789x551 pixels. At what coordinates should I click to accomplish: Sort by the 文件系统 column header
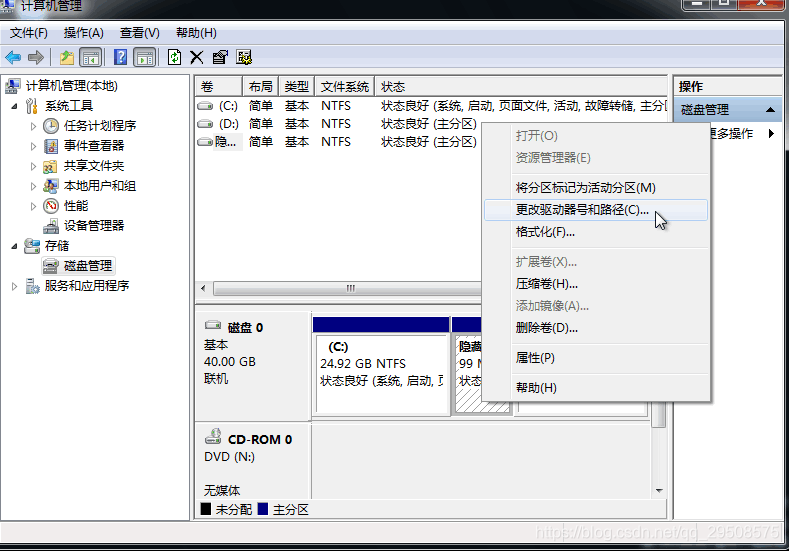coord(345,87)
